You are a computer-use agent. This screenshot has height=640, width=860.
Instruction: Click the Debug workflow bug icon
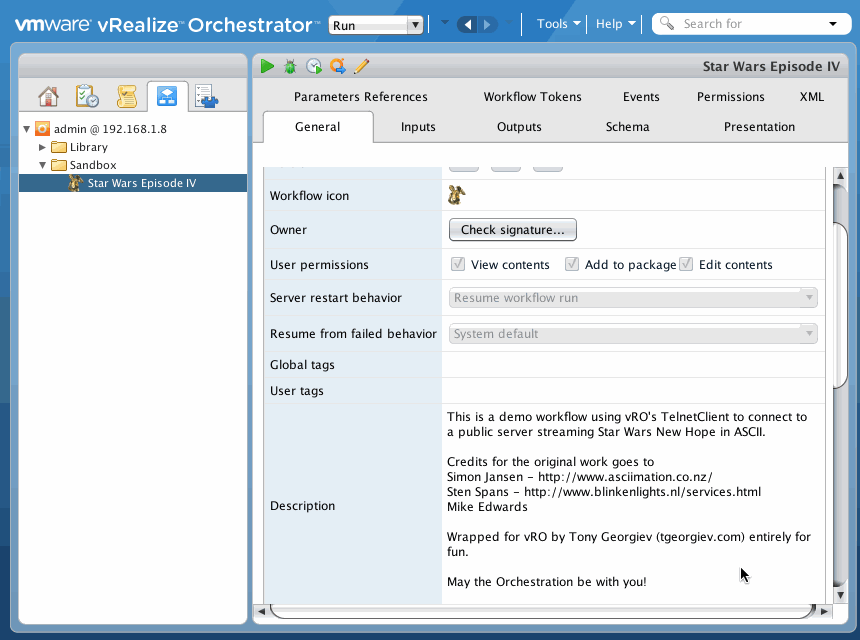[x=290, y=66]
